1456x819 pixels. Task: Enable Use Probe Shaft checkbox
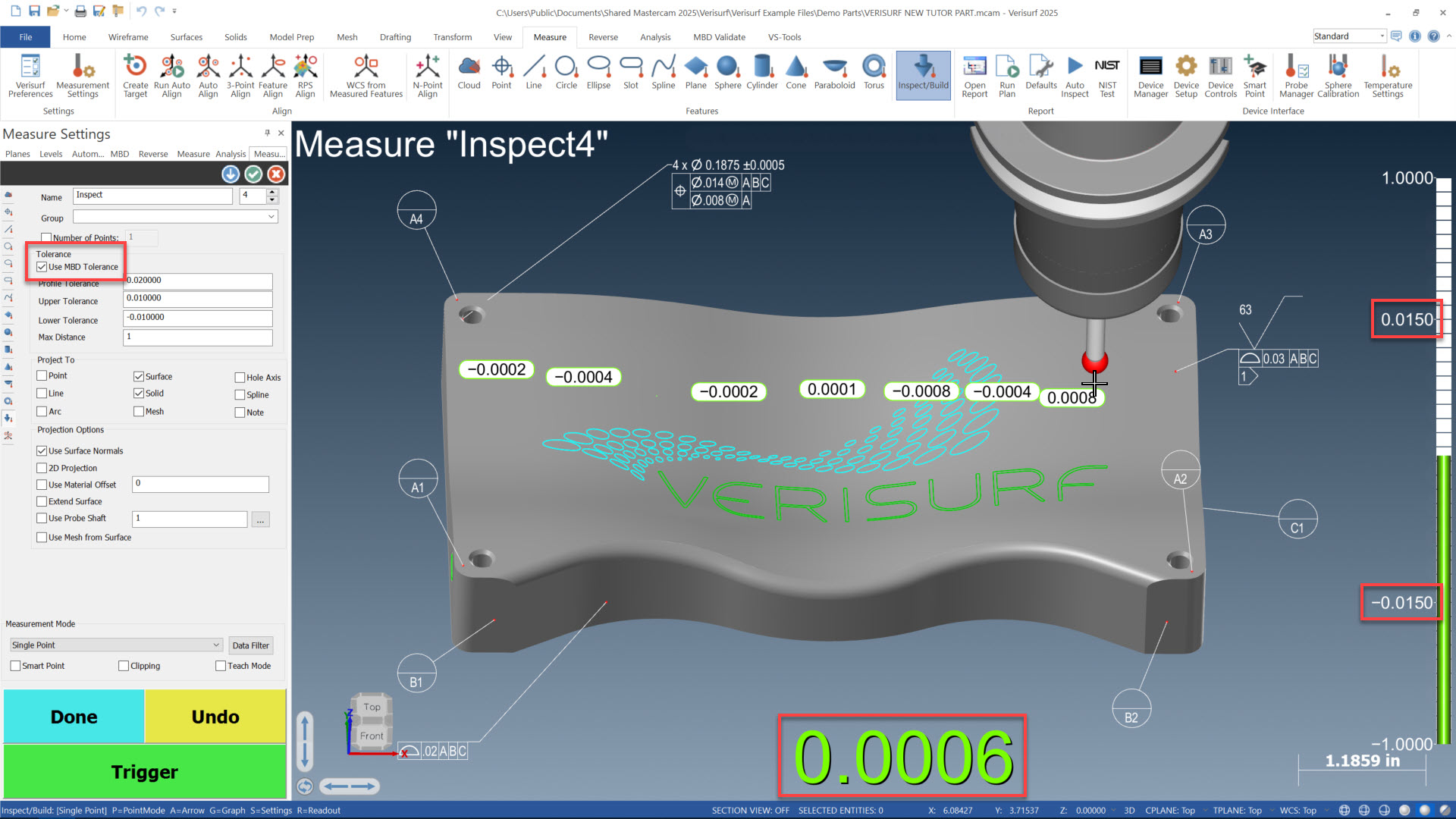coord(42,519)
